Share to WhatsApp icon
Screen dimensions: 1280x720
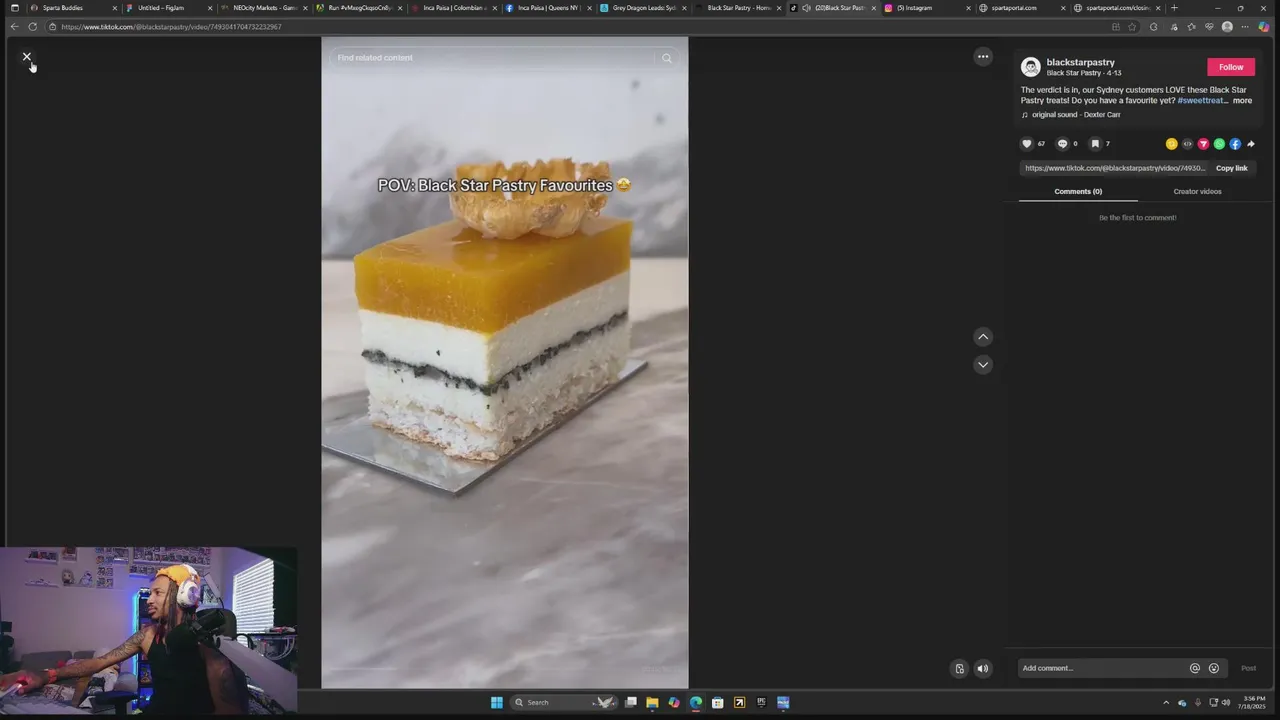(x=1219, y=144)
